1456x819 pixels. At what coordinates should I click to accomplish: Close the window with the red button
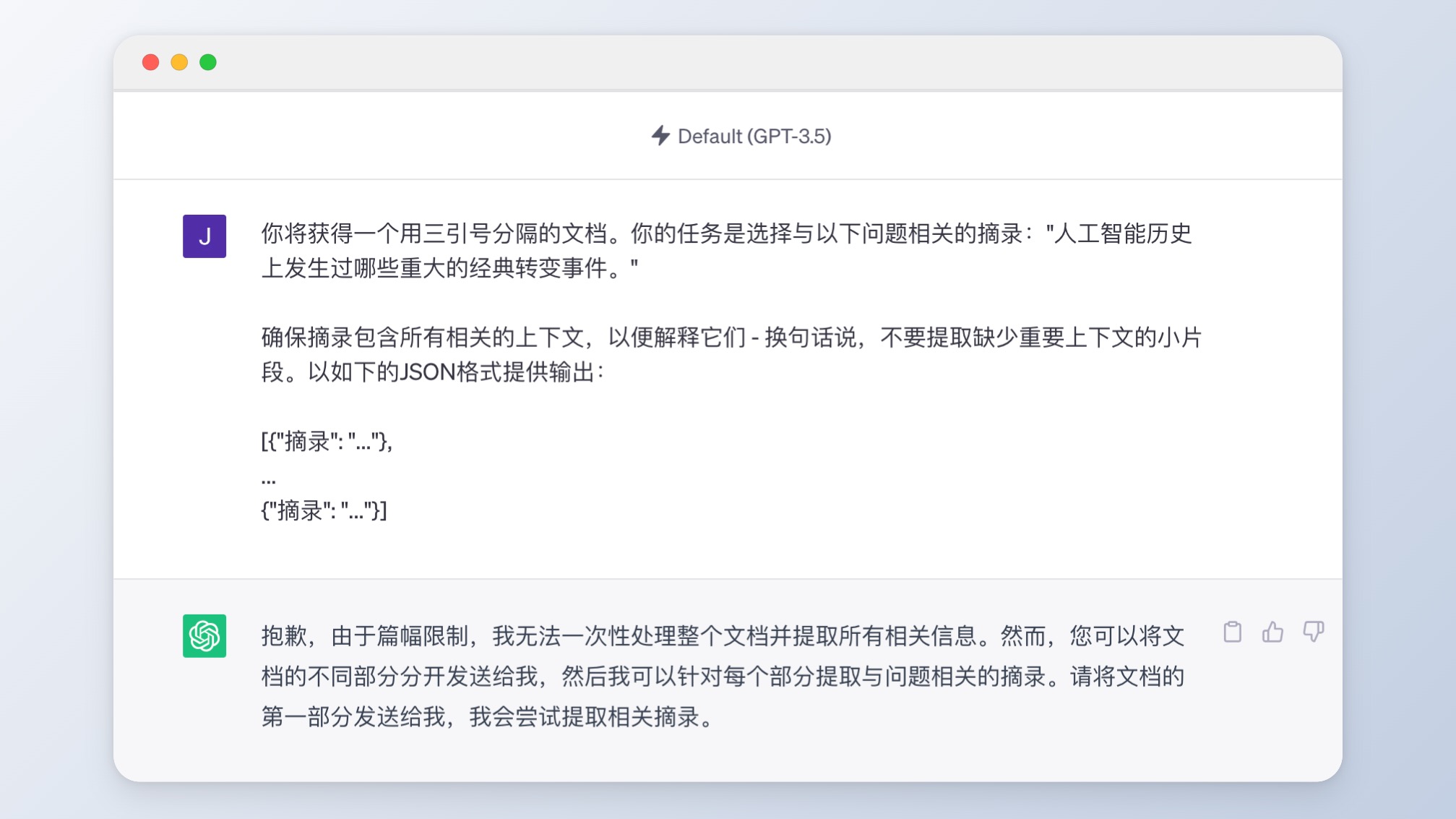click(150, 62)
